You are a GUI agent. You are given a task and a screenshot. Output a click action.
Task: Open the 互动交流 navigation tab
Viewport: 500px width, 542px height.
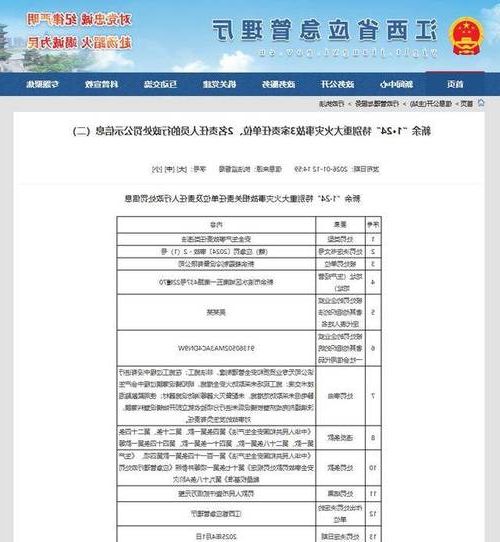(x=161, y=84)
